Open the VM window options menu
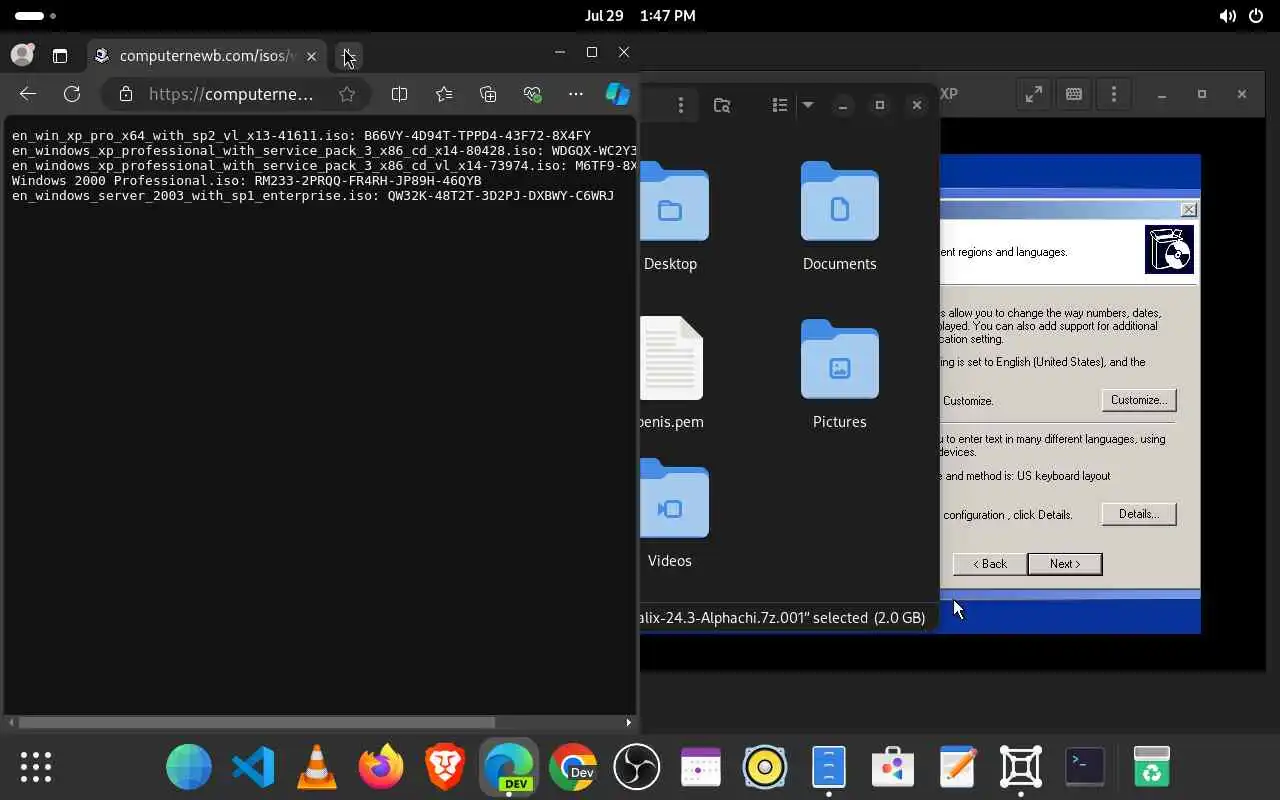The height and width of the screenshot is (800, 1280). pyautogui.click(x=1114, y=94)
